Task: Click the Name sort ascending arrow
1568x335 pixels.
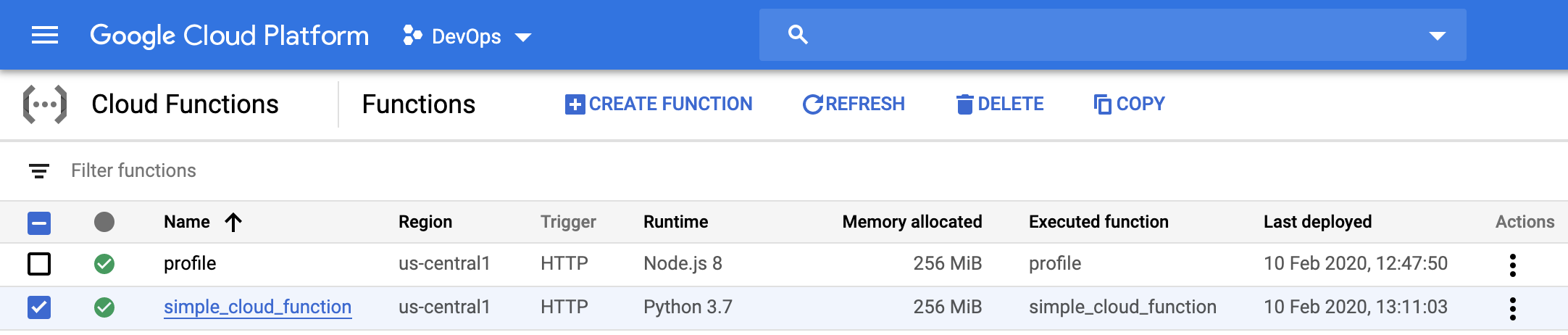Action: click(233, 222)
